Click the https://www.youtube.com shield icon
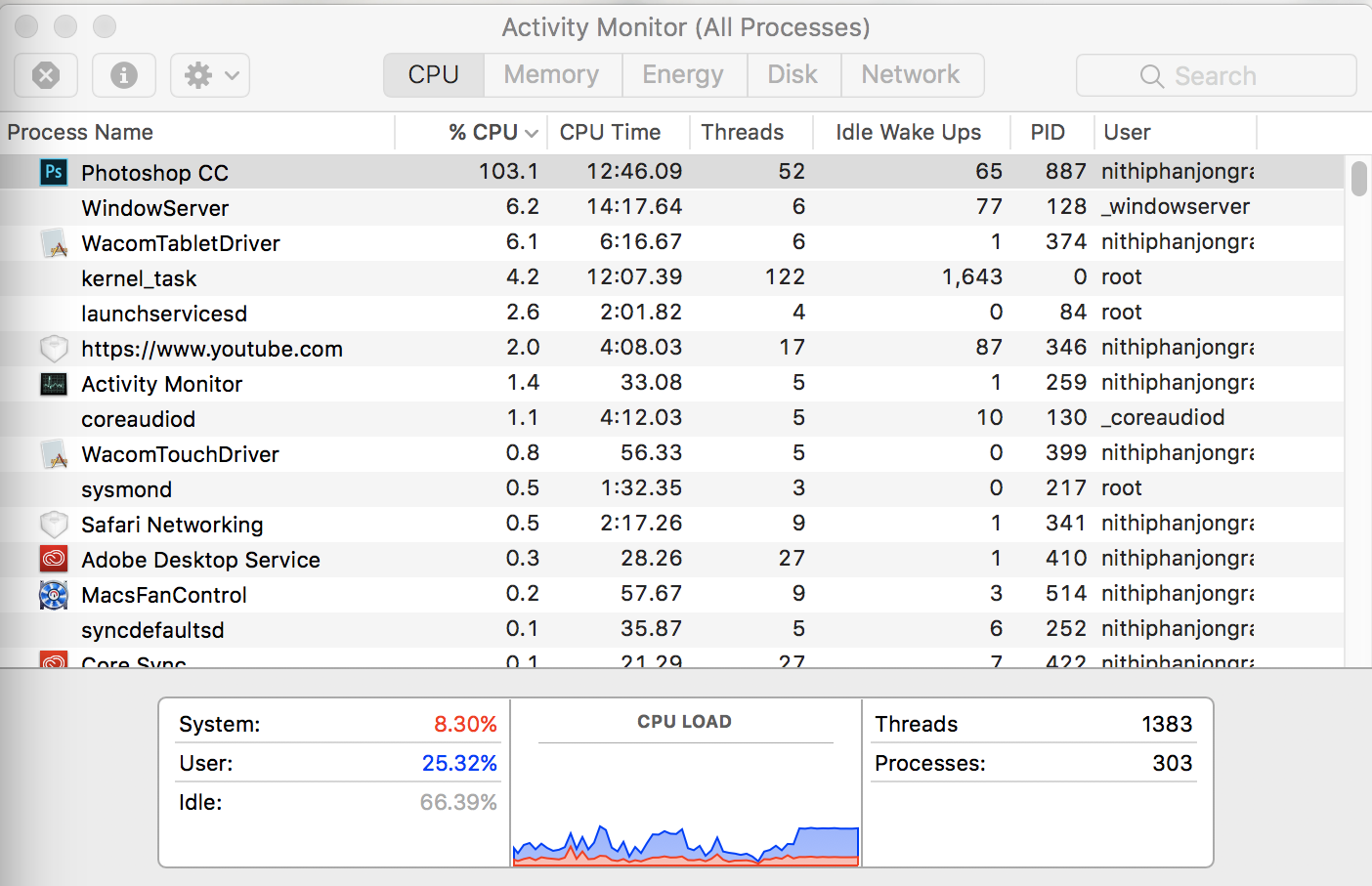This screenshot has height=886, width=1372. click(x=54, y=348)
